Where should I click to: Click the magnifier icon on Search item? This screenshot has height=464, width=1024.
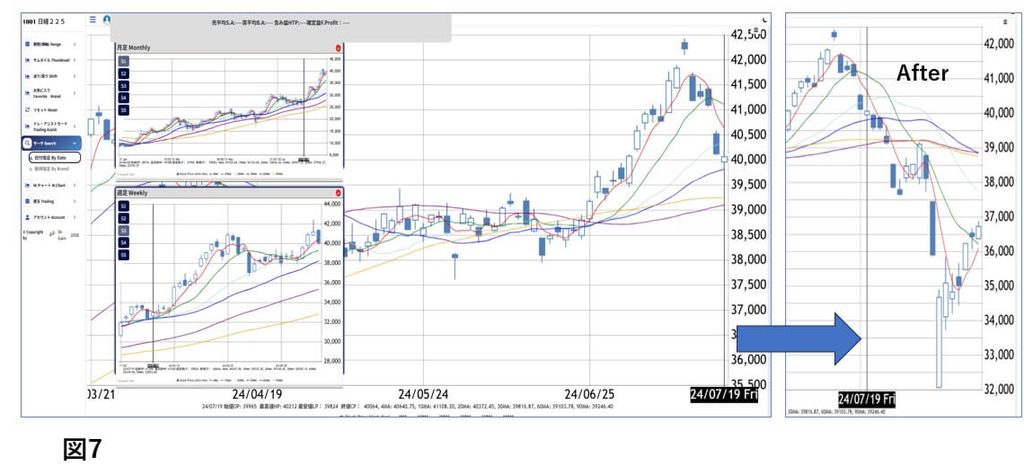pos(27,144)
